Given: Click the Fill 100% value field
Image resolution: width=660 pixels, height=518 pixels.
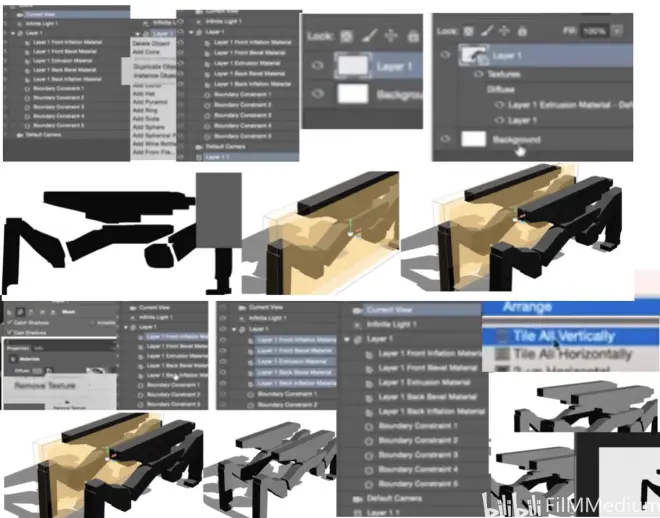Looking at the screenshot, I should (594, 31).
